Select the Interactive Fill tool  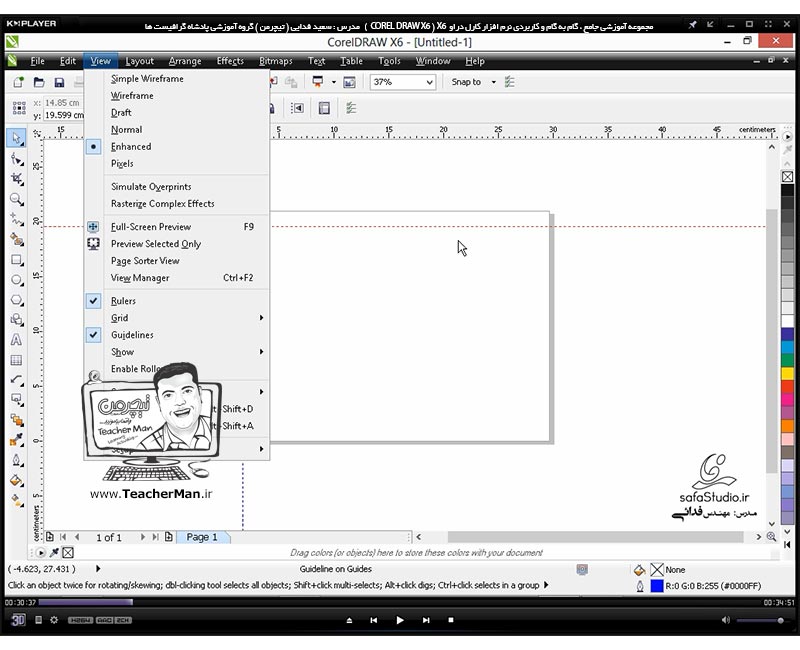[x=16, y=501]
